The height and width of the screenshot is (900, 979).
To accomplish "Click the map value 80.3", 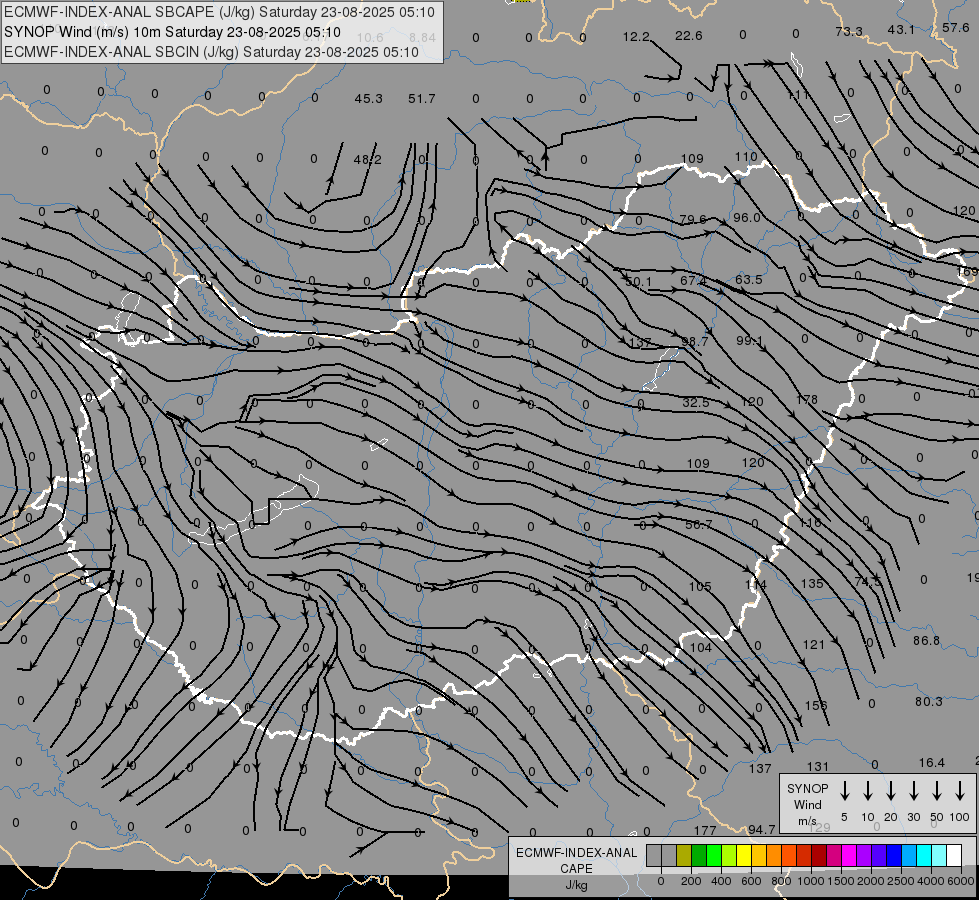I will coord(928,702).
